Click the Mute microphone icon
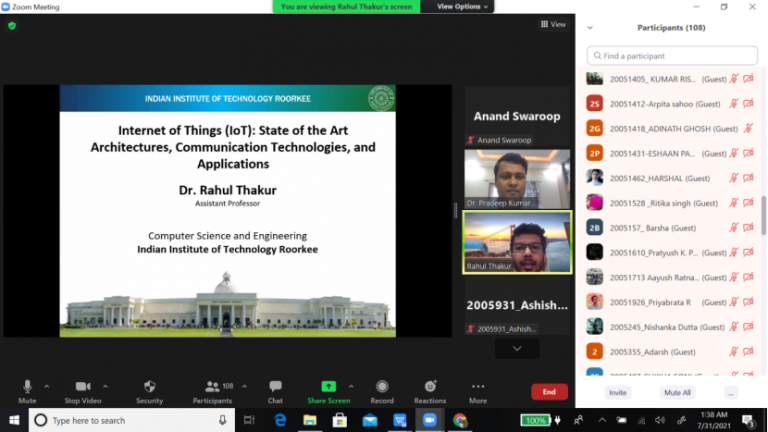Image resolution: width=768 pixels, height=432 pixels. [27, 386]
